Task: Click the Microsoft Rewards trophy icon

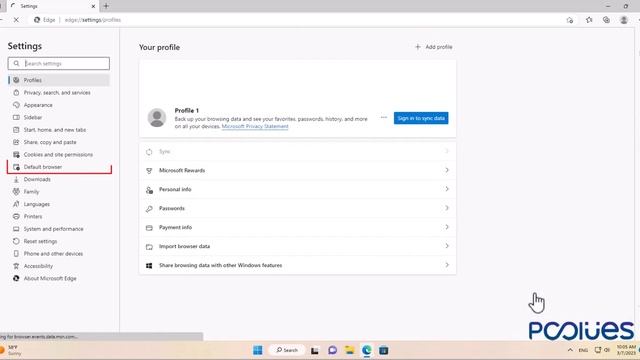Action: click(149, 171)
